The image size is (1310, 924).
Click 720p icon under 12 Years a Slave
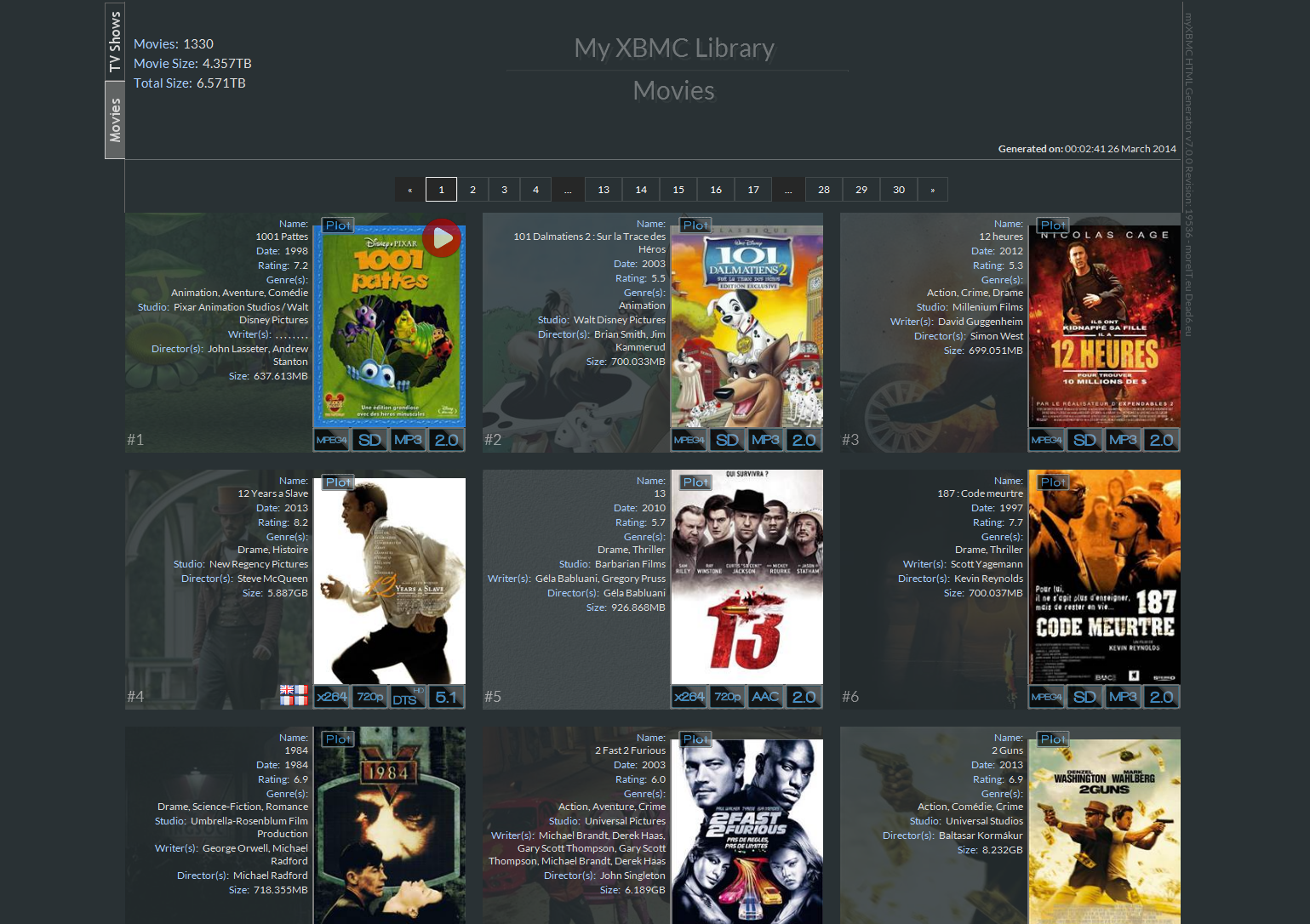click(370, 697)
